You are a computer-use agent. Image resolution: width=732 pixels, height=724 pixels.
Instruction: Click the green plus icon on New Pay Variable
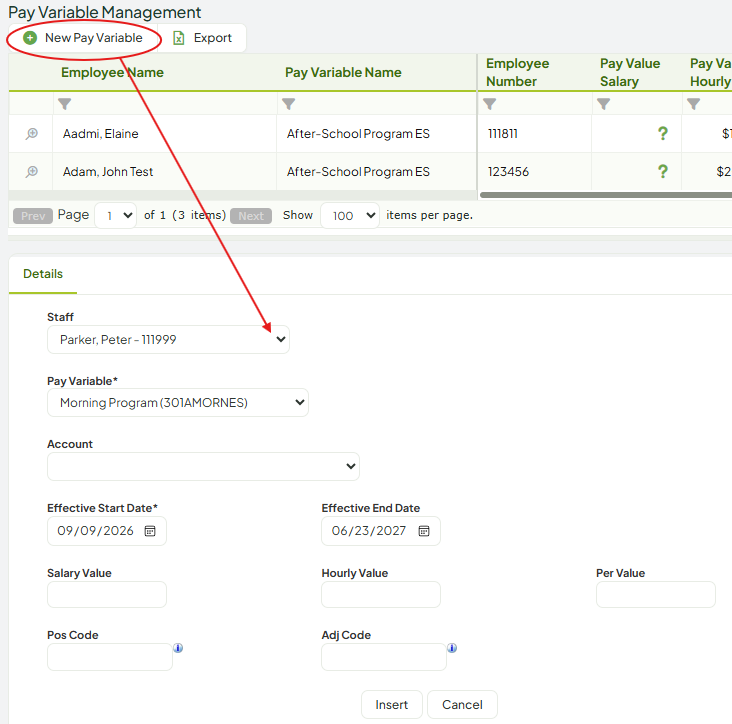click(30, 38)
